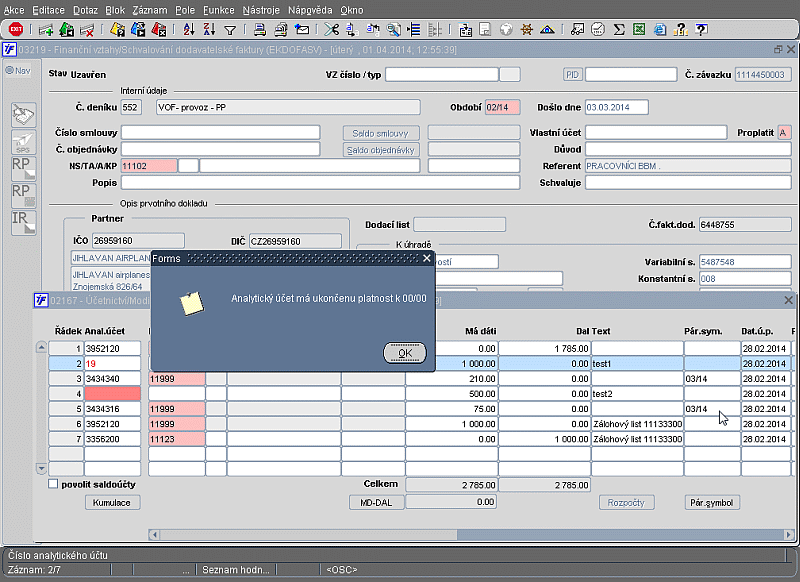Viewport: 800px width, 582px height.
Task: Open the Akce menu
Action: [14, 10]
